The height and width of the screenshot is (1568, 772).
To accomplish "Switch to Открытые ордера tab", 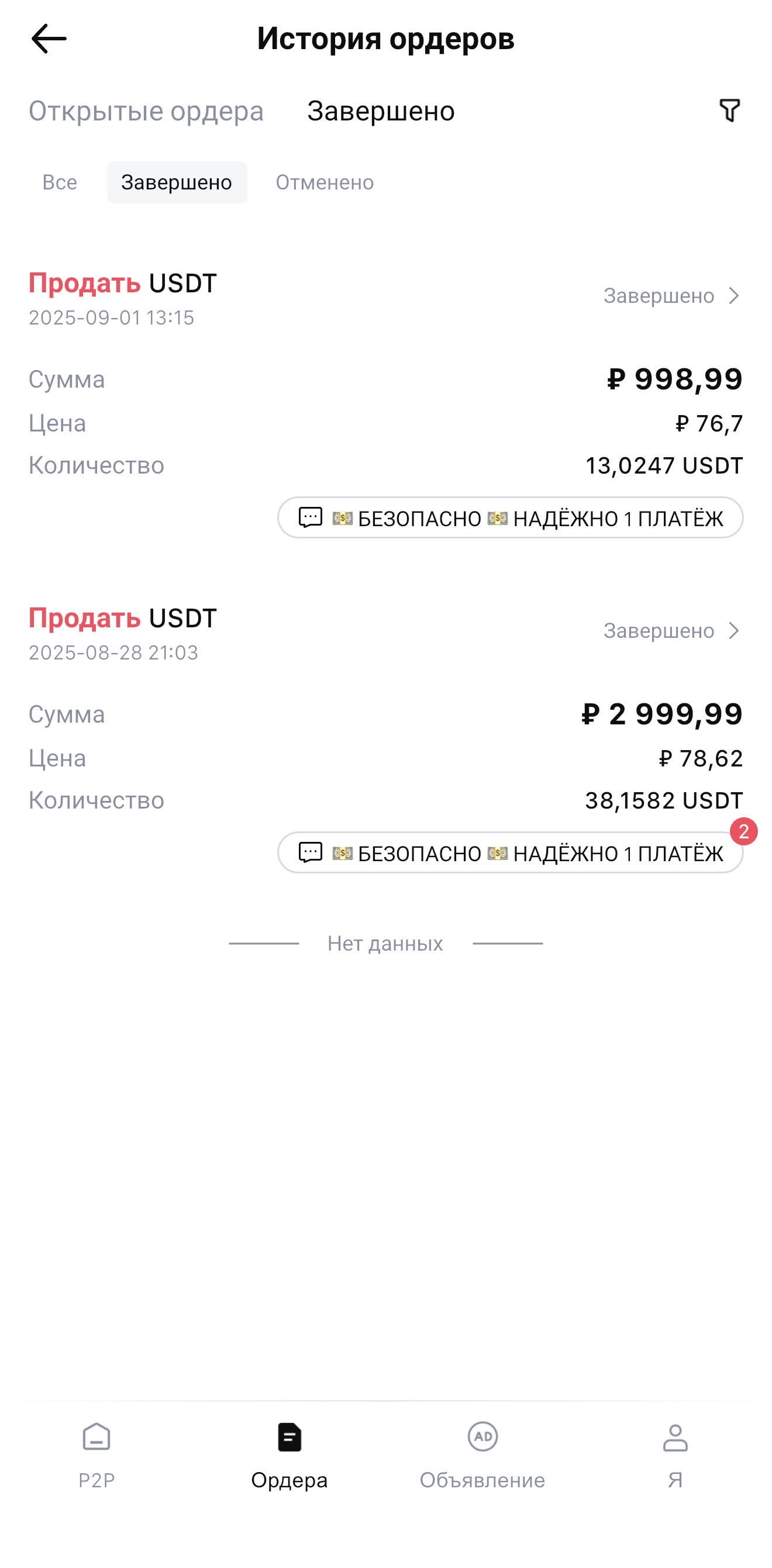I will (x=146, y=112).
